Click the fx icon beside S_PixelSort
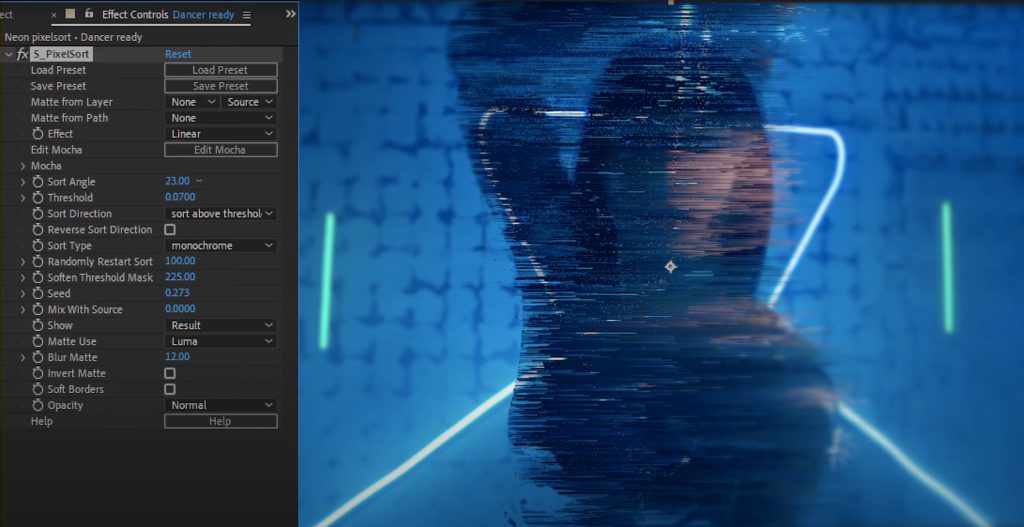Image resolution: width=1024 pixels, height=527 pixels. 22,54
